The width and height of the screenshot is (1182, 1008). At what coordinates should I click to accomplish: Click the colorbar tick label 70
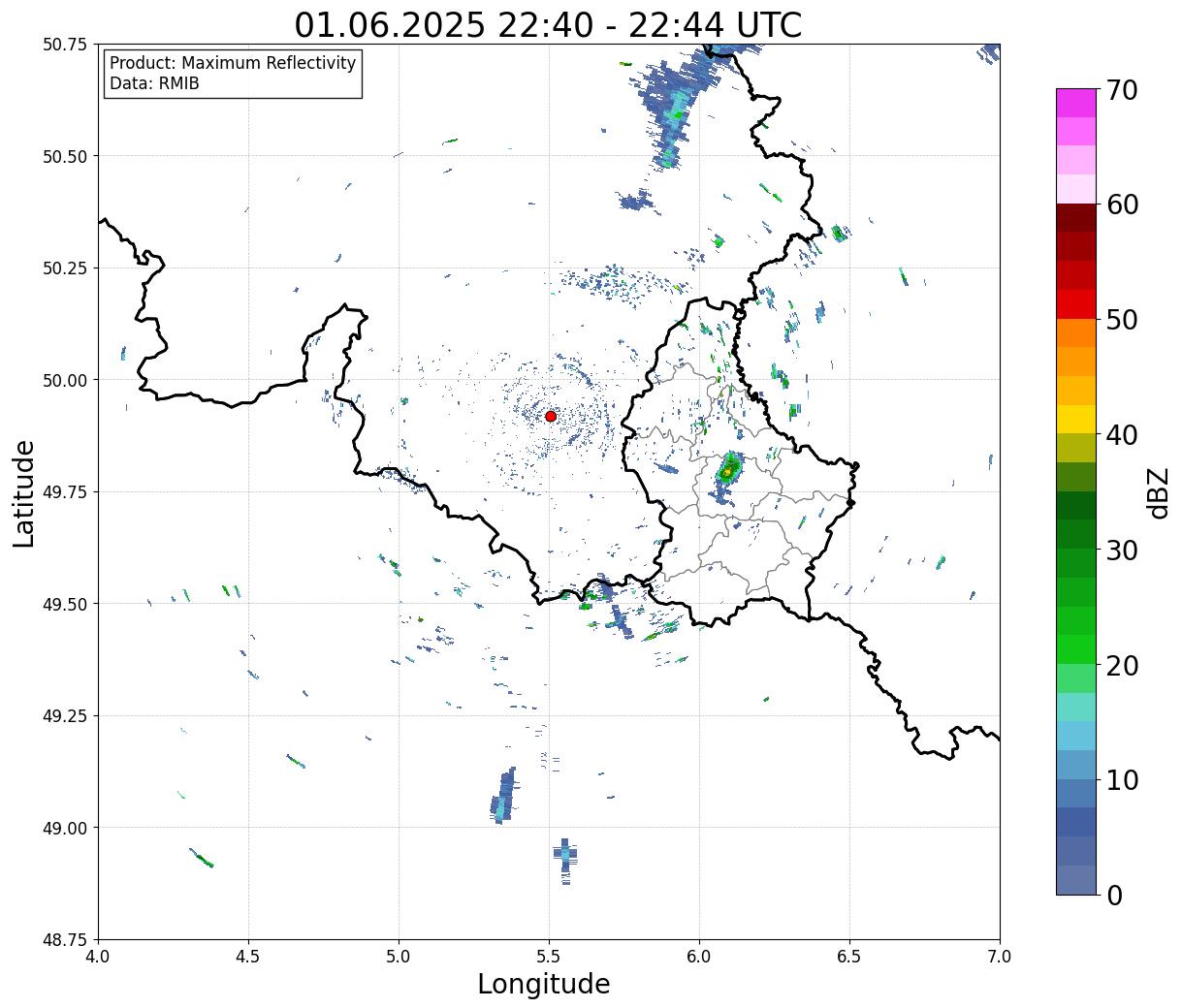pyautogui.click(x=1121, y=90)
